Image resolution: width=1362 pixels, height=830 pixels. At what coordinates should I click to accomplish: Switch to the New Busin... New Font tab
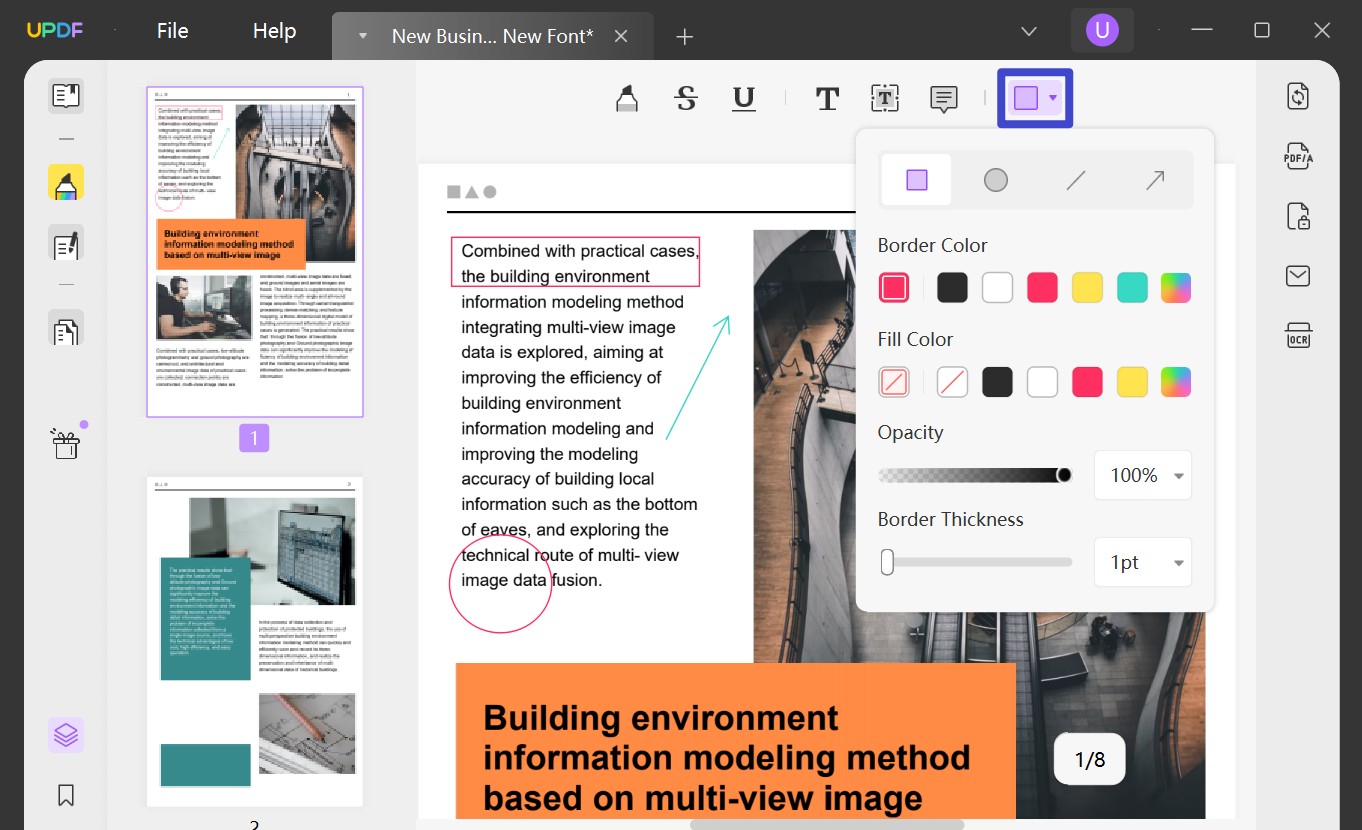[492, 35]
